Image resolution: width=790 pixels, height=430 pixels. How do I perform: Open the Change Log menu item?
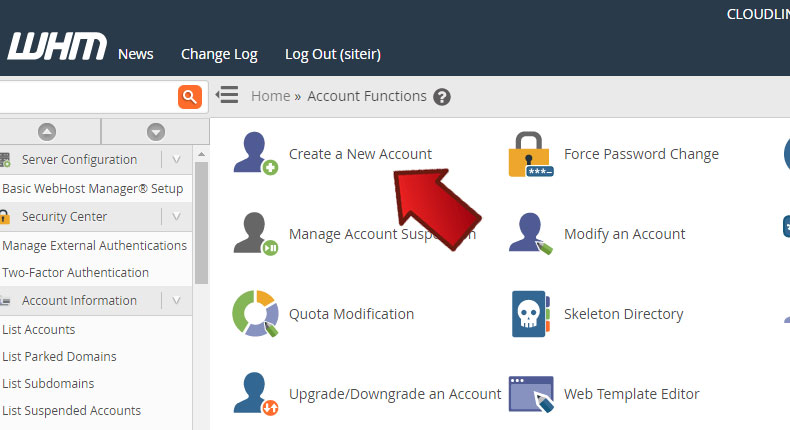pos(219,54)
